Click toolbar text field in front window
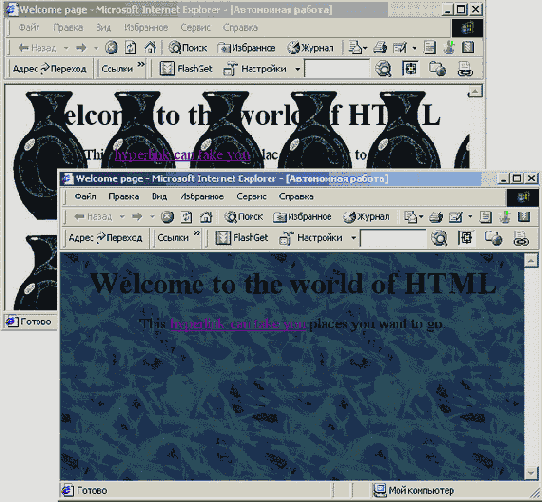Image resolution: width=542 pixels, height=502 pixels. coord(393,238)
